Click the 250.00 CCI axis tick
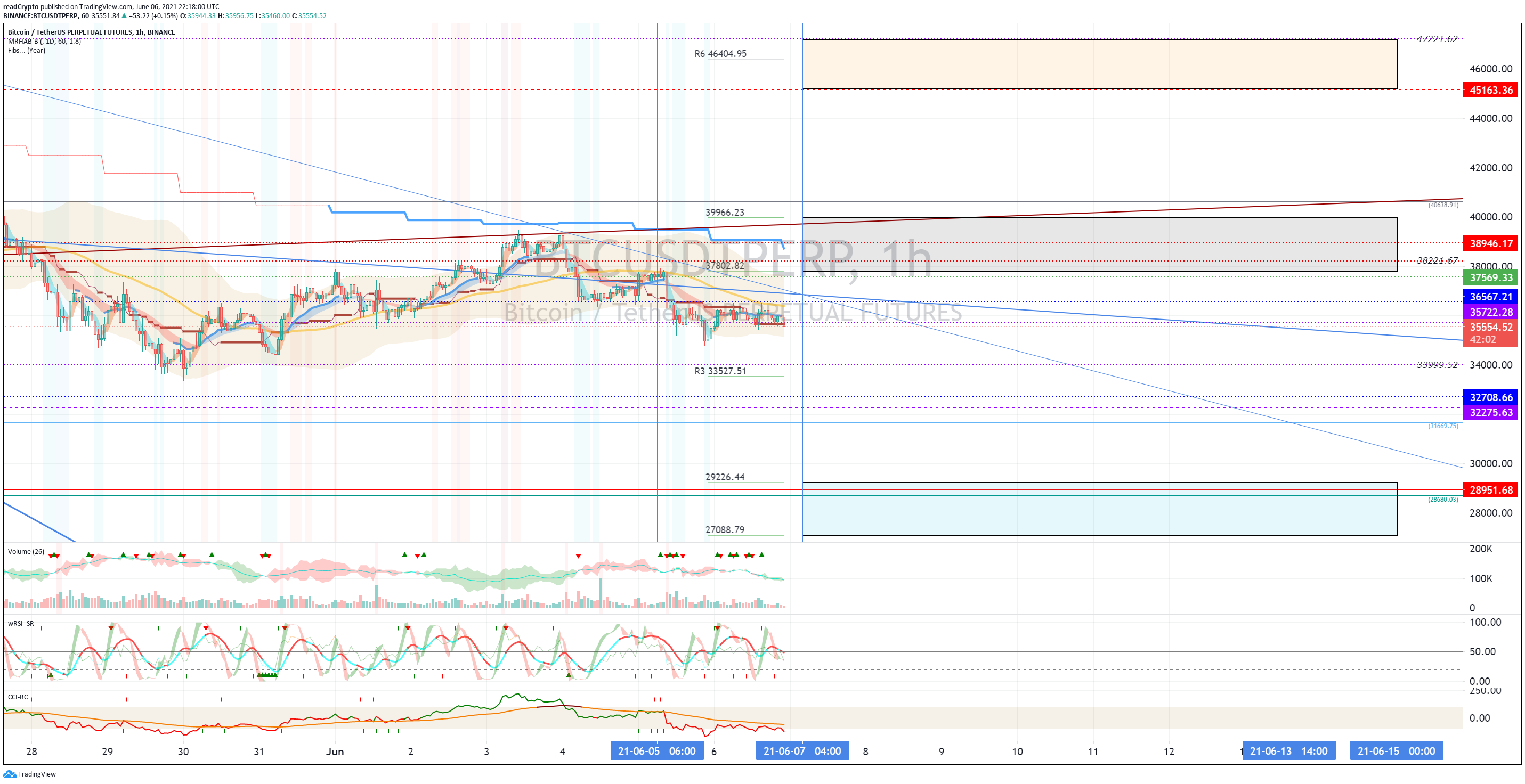Screen dimensions: 1525x784 point(1485,690)
